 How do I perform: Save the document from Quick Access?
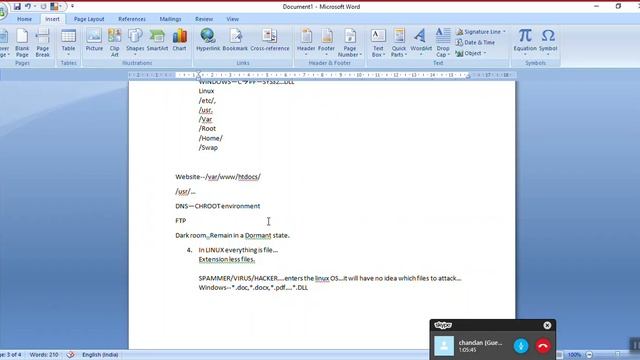[17, 7]
